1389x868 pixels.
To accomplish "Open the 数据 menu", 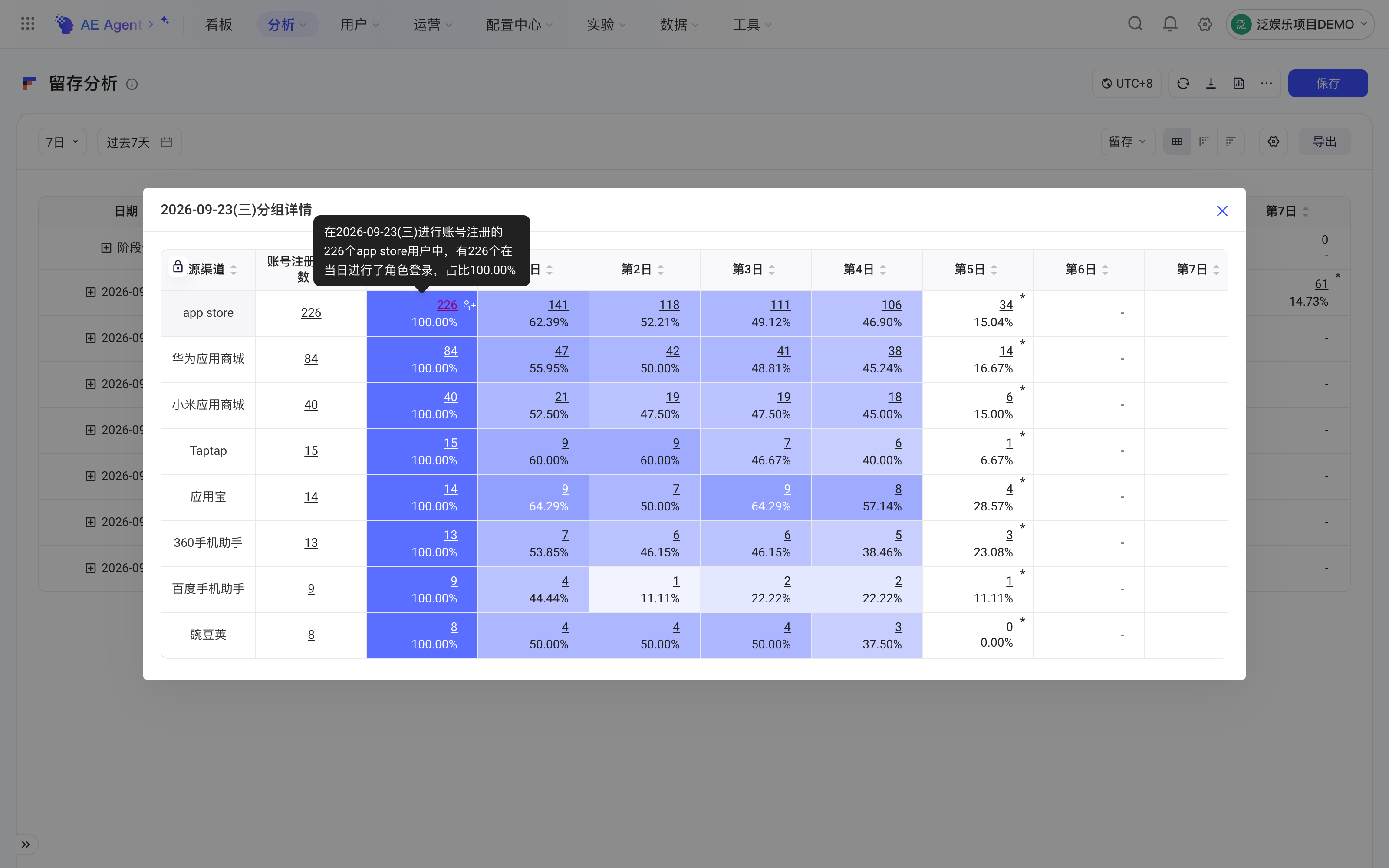I will click(680, 24).
